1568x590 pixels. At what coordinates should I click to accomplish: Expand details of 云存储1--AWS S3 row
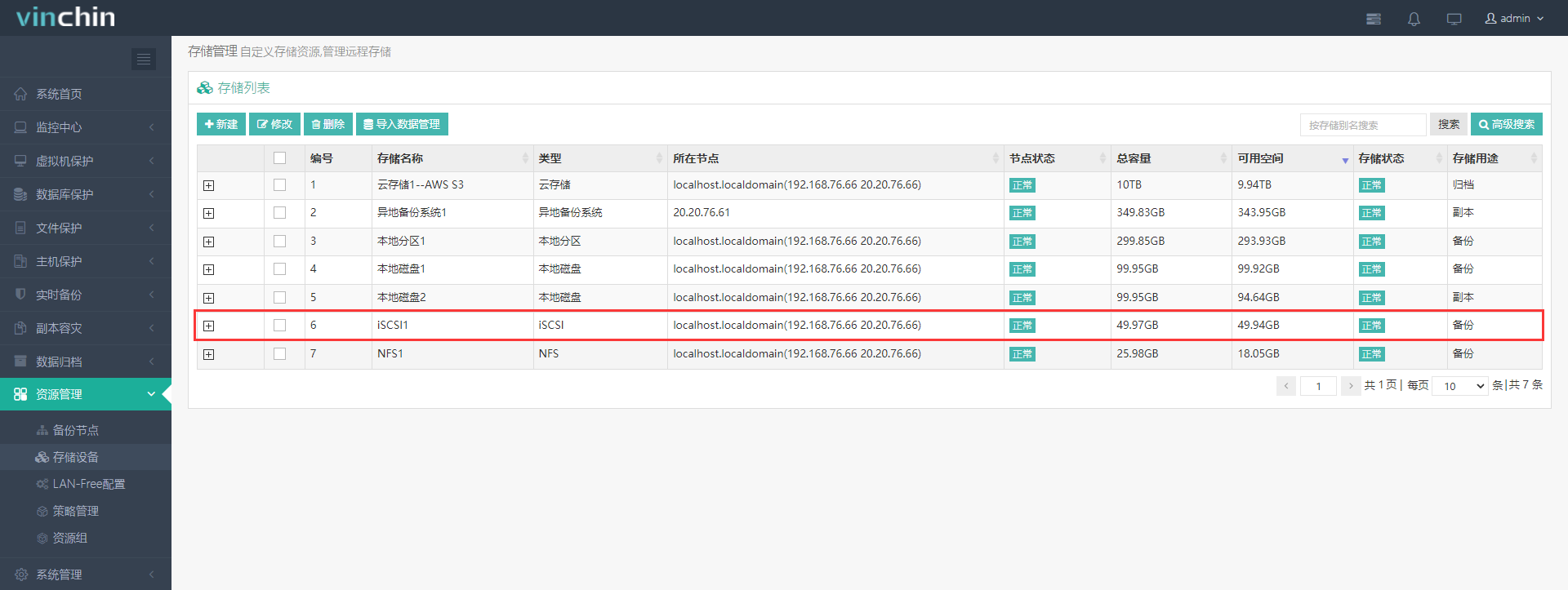209,186
